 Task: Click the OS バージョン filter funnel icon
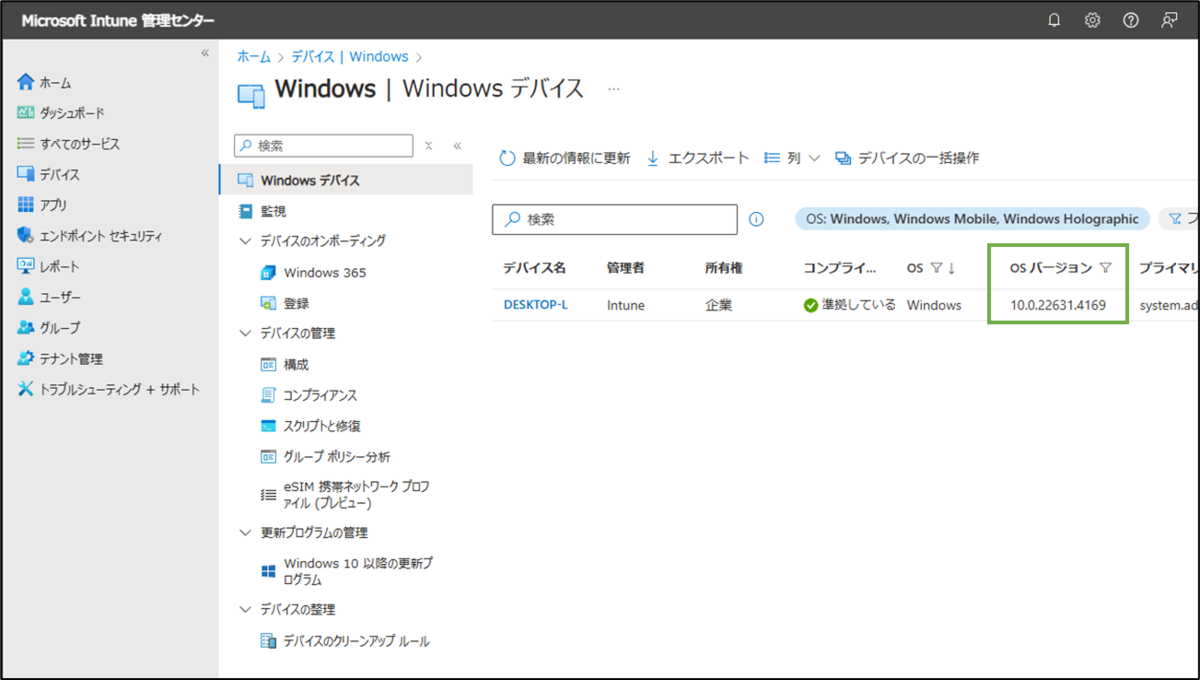1105,268
